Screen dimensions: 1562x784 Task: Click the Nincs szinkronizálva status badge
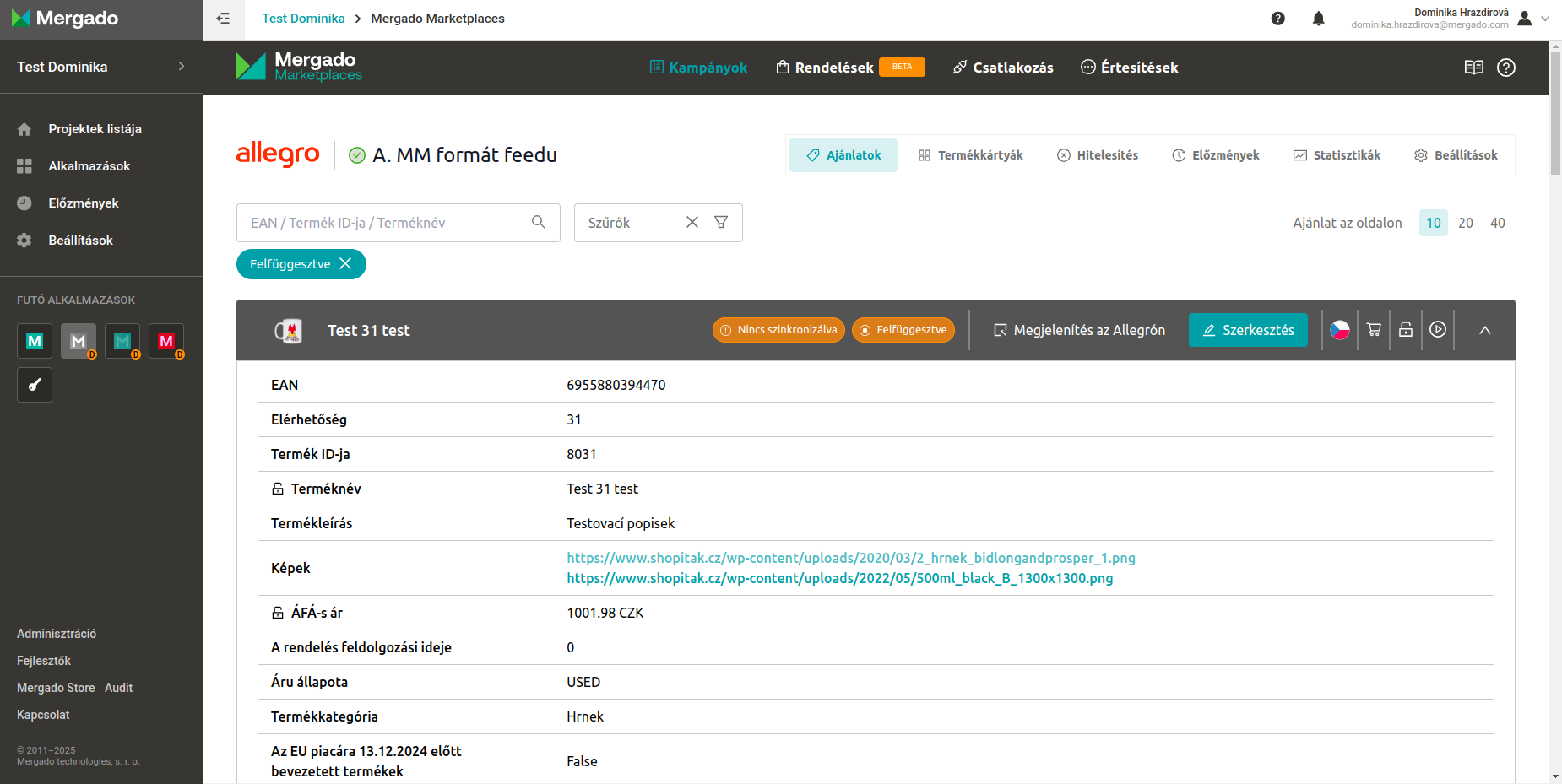[778, 330]
